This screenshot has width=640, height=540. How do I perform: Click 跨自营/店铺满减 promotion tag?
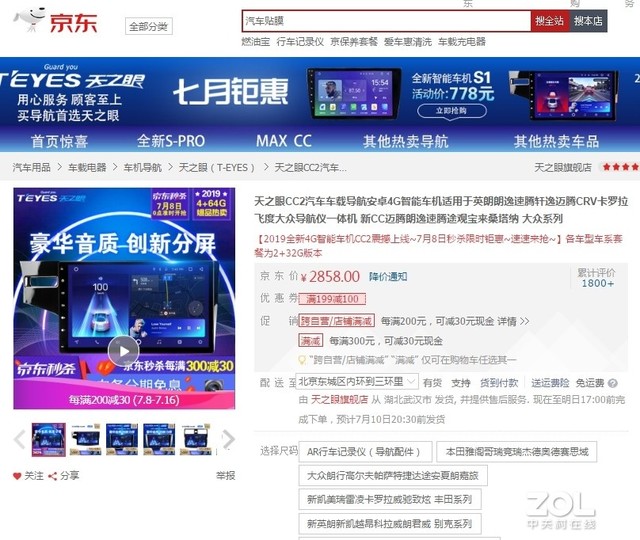pos(337,321)
